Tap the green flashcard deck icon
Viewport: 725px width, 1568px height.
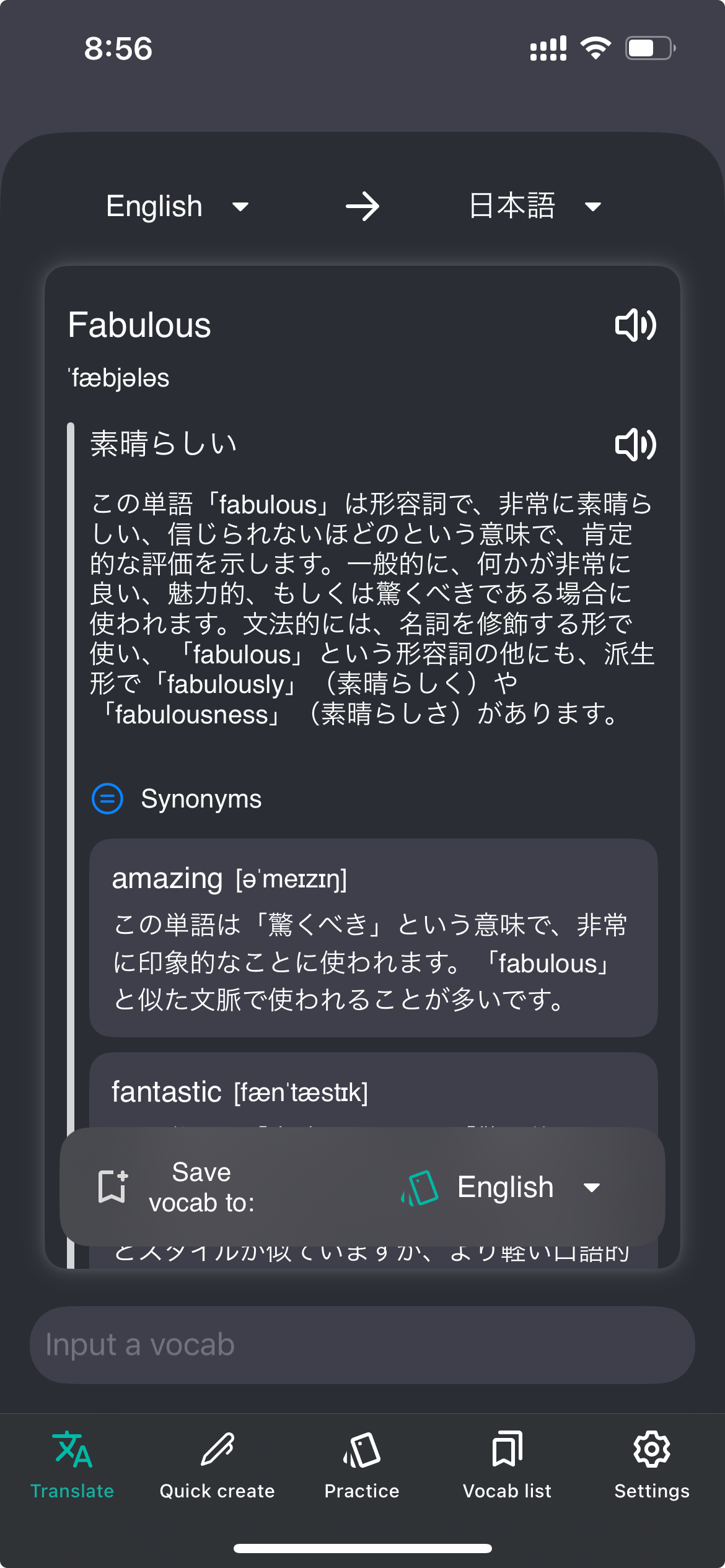(x=421, y=1187)
